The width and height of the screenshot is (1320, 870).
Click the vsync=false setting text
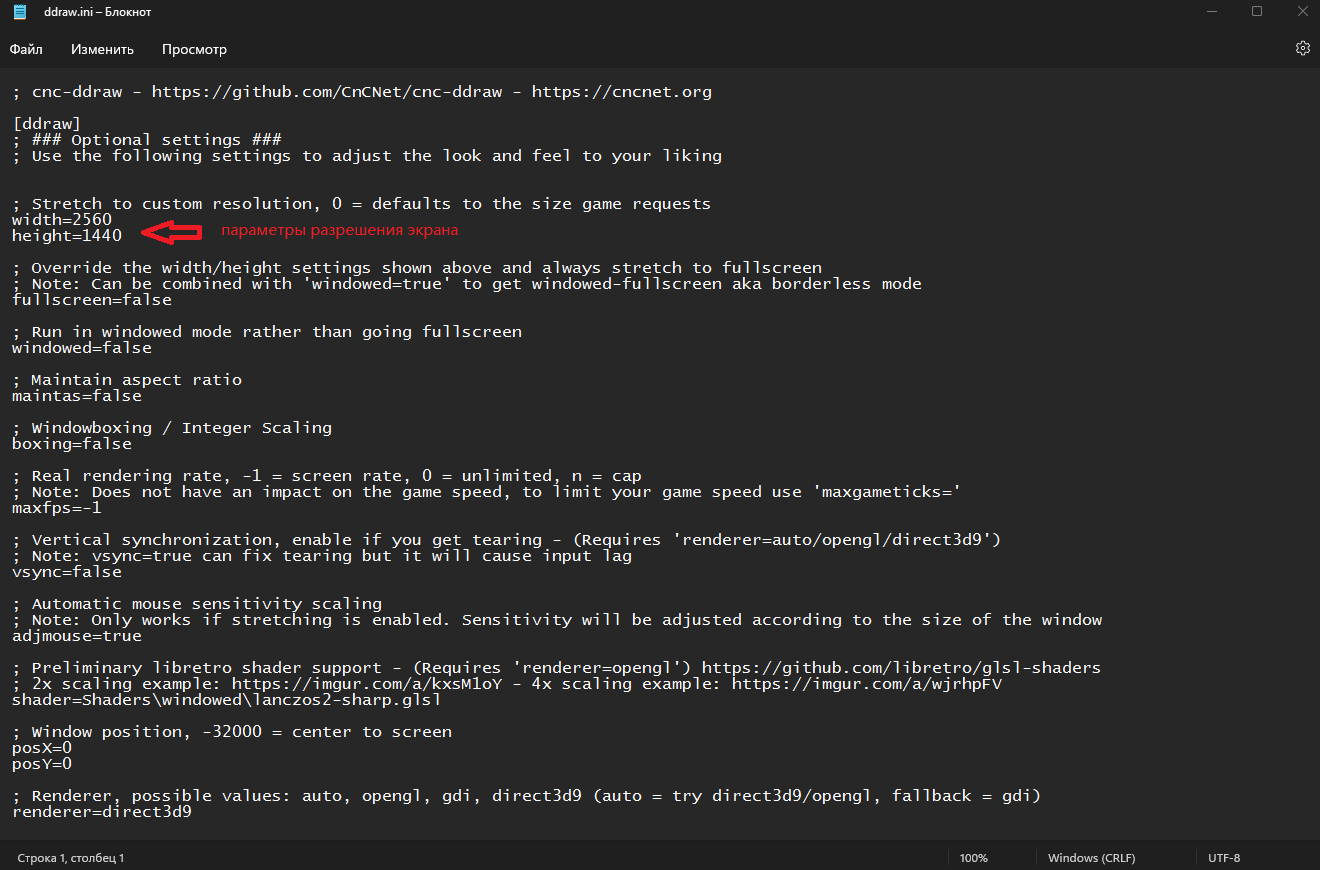67,572
